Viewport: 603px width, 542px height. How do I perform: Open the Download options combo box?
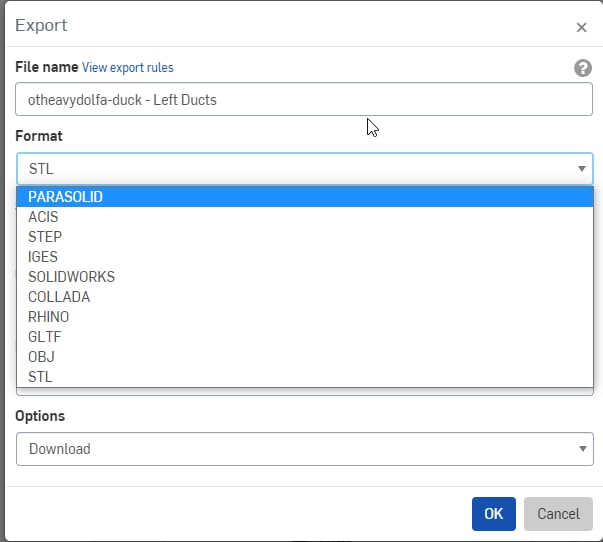(x=305, y=449)
